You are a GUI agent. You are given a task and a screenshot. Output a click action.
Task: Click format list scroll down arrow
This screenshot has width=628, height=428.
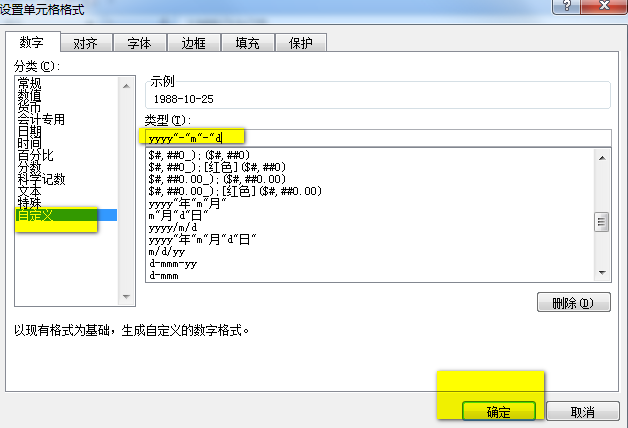pos(602,273)
